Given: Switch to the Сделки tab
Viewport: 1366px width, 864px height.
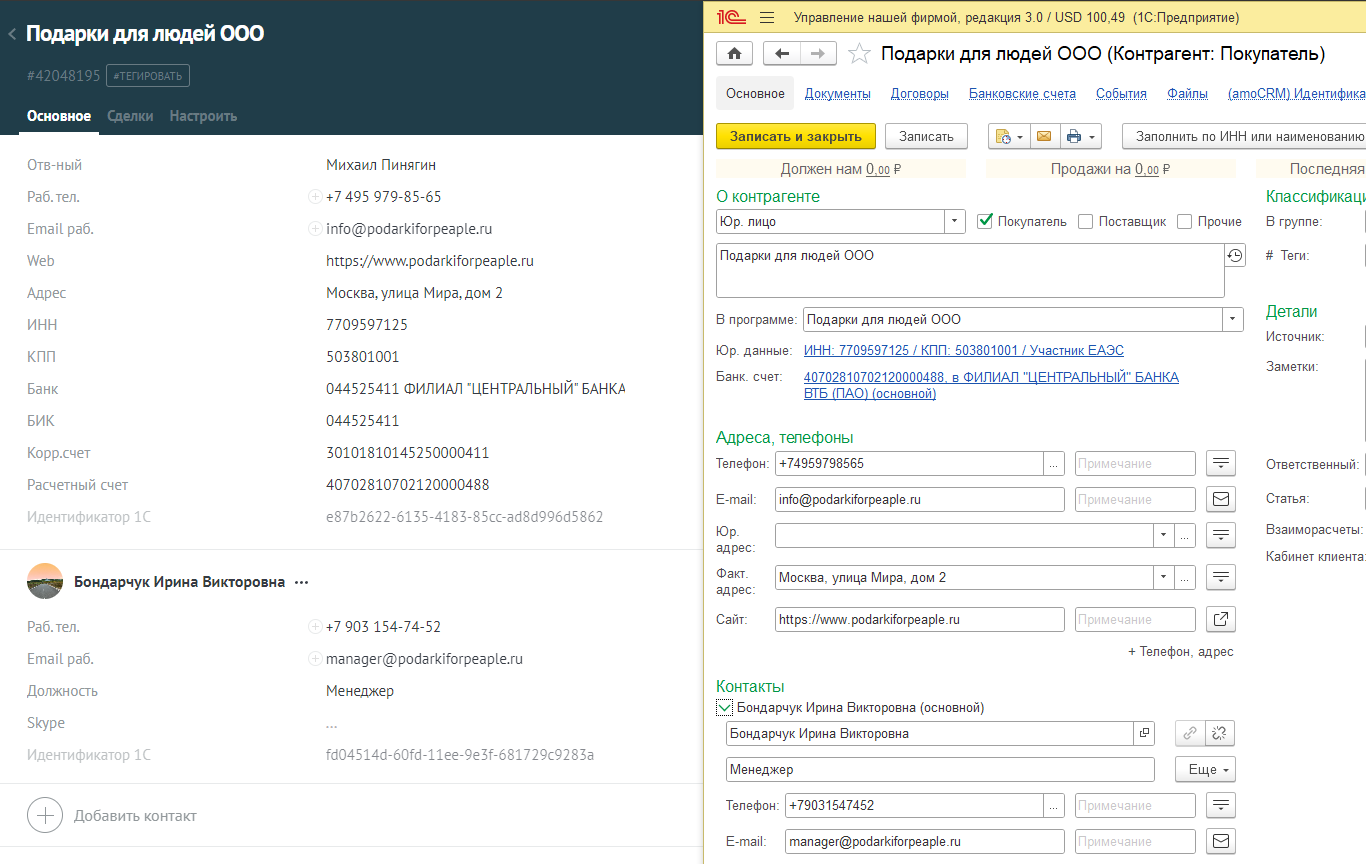Looking at the screenshot, I should tap(130, 116).
